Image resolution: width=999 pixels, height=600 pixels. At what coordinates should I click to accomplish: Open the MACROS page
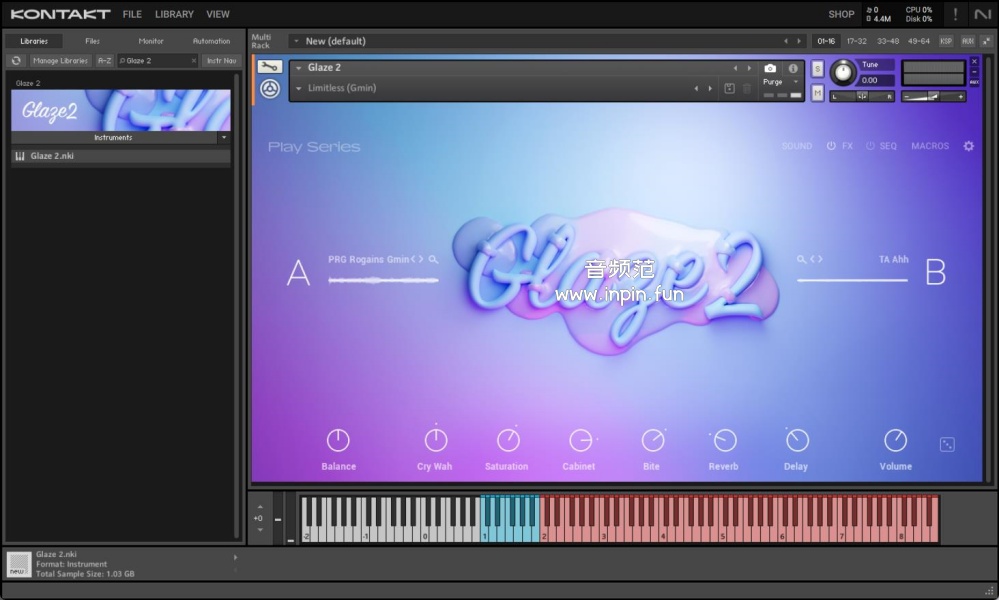point(930,146)
